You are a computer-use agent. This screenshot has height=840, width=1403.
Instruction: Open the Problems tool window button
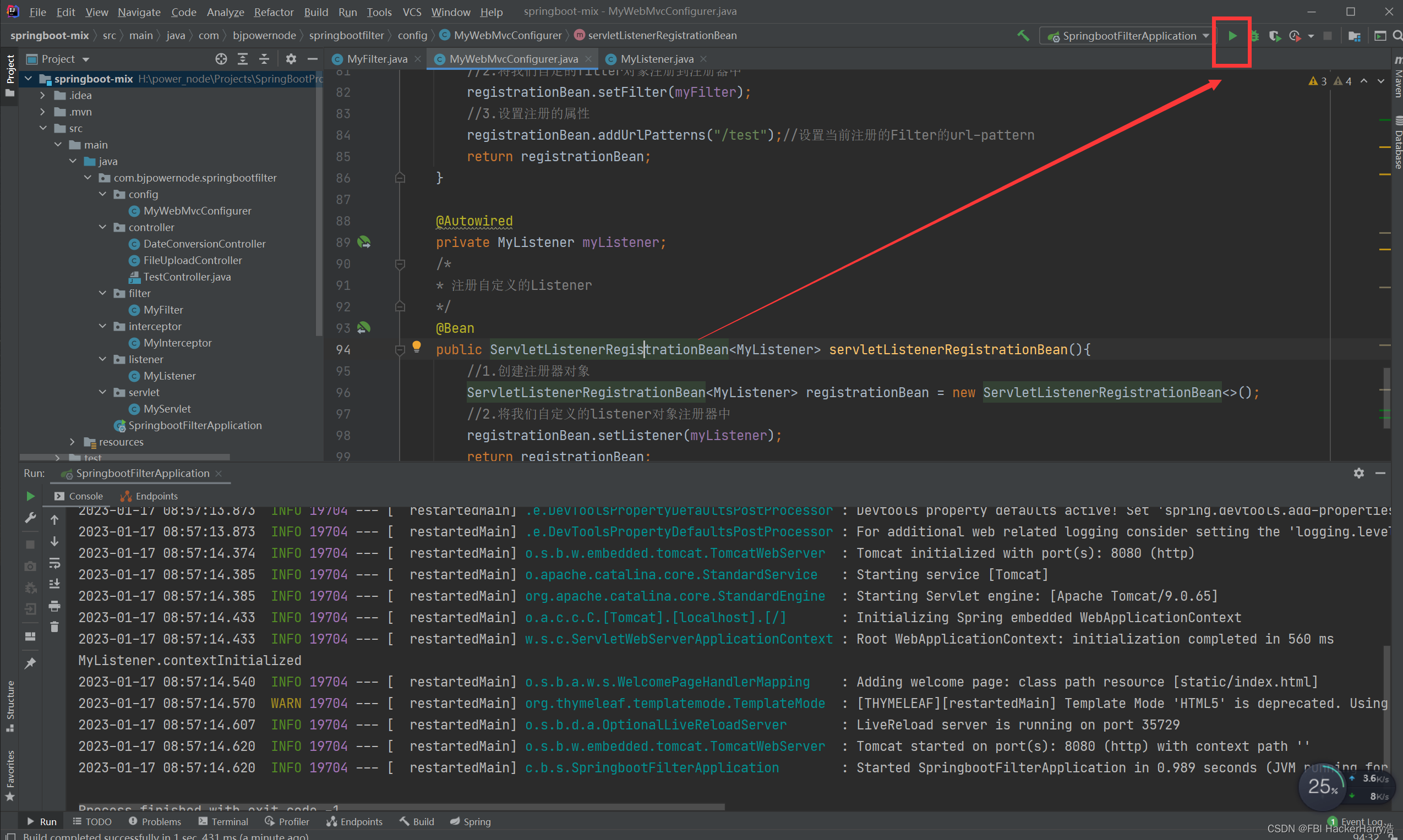(155, 821)
